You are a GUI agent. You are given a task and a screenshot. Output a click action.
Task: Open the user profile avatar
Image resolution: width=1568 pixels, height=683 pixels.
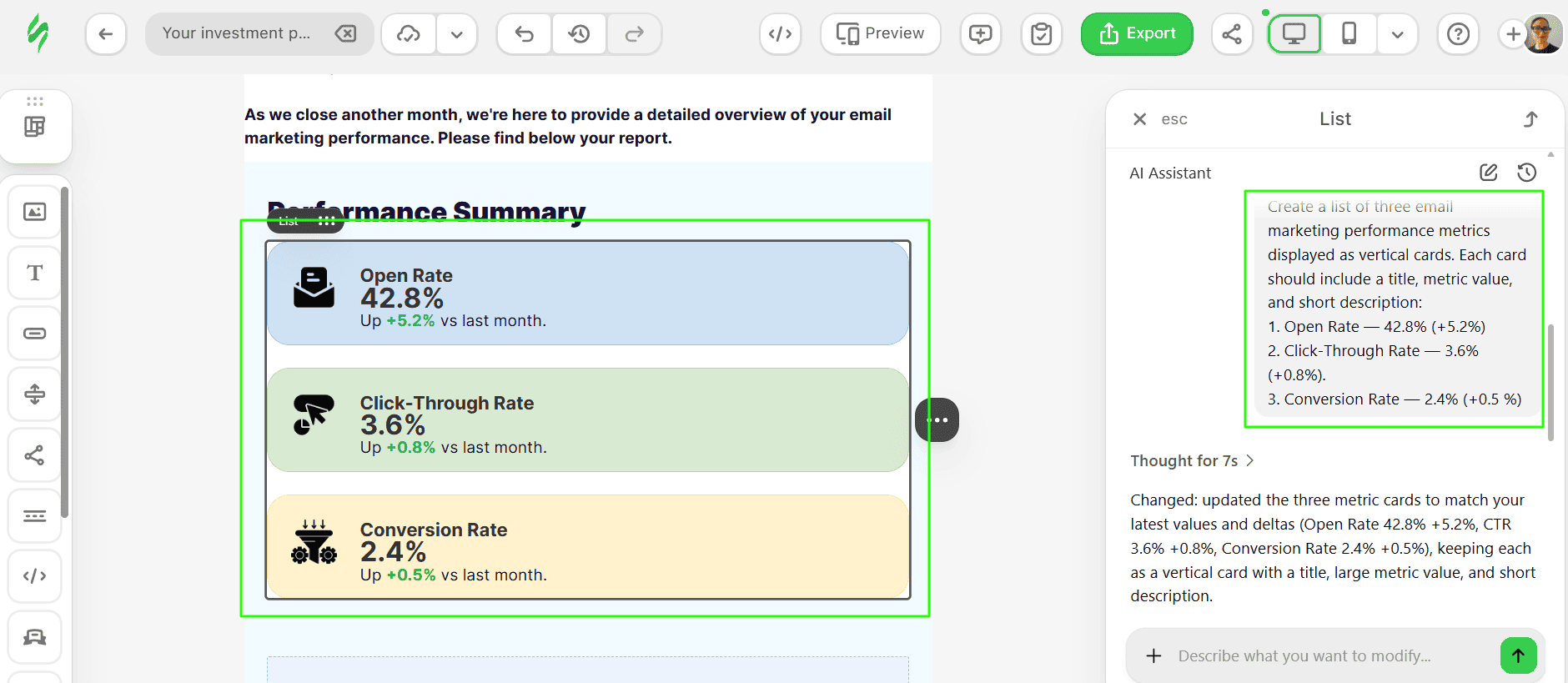(1543, 34)
